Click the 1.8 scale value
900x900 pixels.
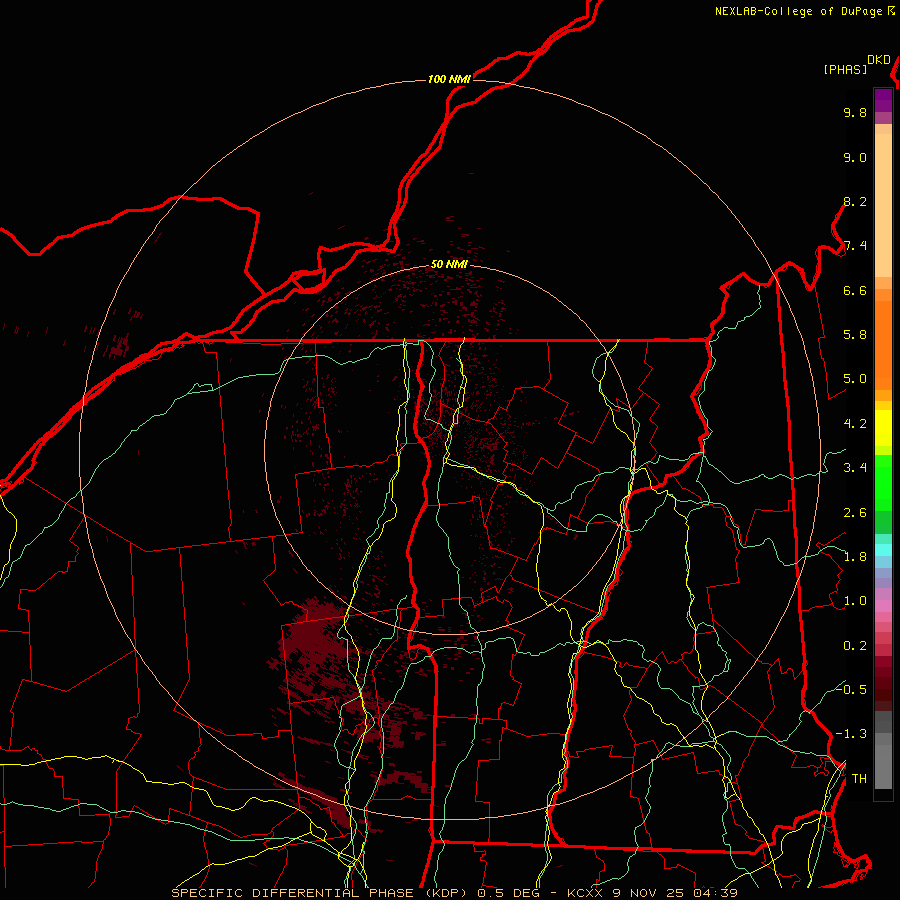pyautogui.click(x=855, y=557)
